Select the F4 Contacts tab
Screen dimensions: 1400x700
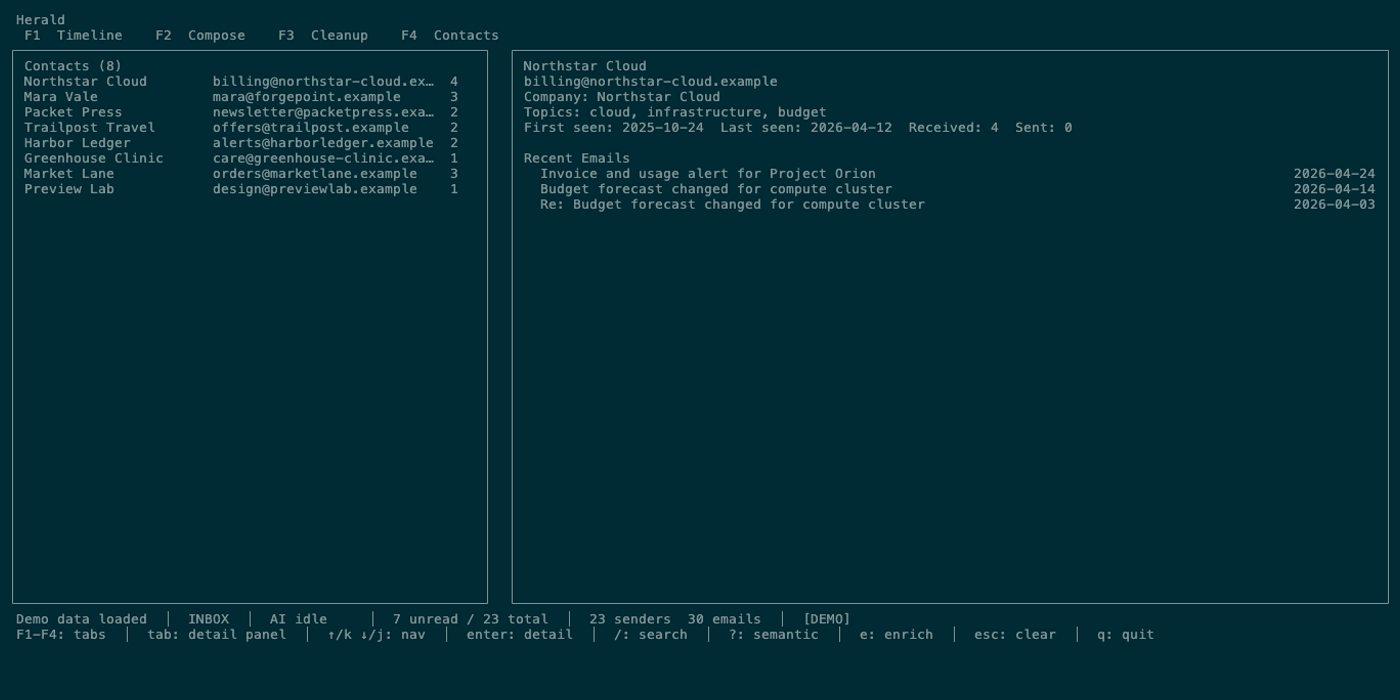tap(450, 35)
